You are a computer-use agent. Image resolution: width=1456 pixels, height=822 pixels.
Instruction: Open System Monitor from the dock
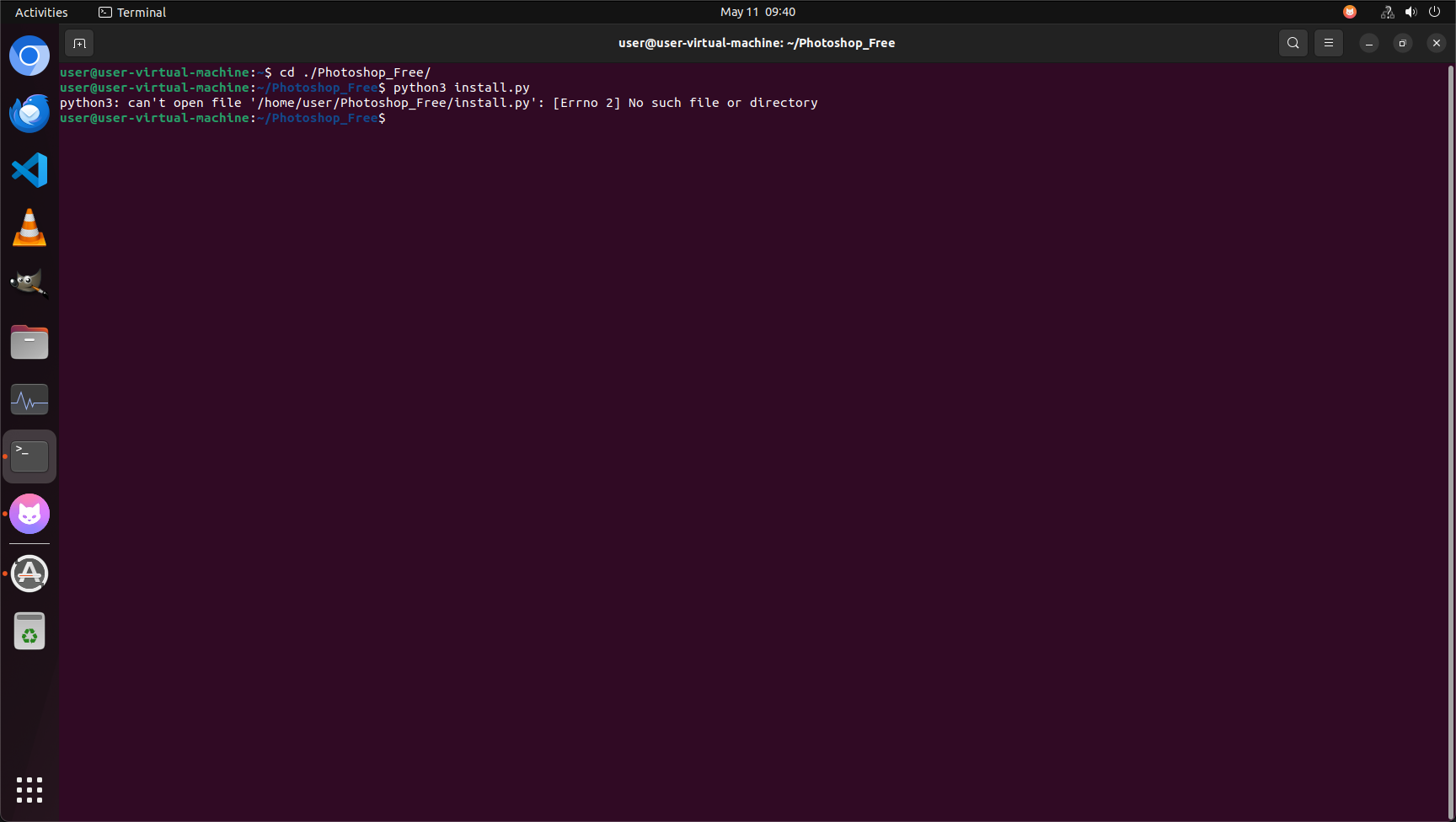coord(29,399)
